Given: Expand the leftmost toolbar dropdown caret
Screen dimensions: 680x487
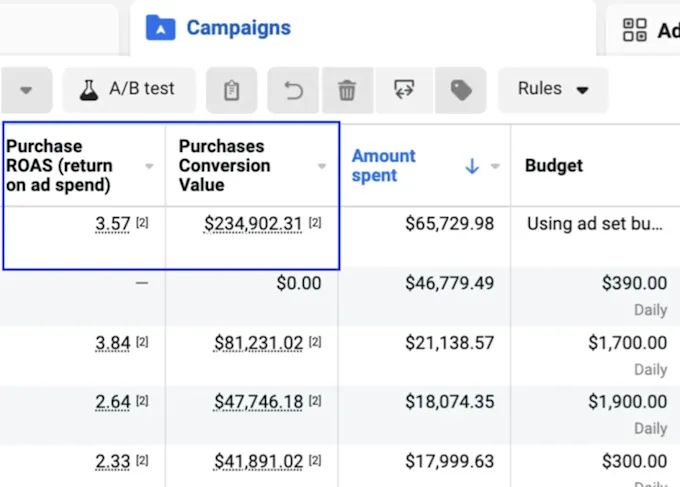Looking at the screenshot, I should 26,90.
